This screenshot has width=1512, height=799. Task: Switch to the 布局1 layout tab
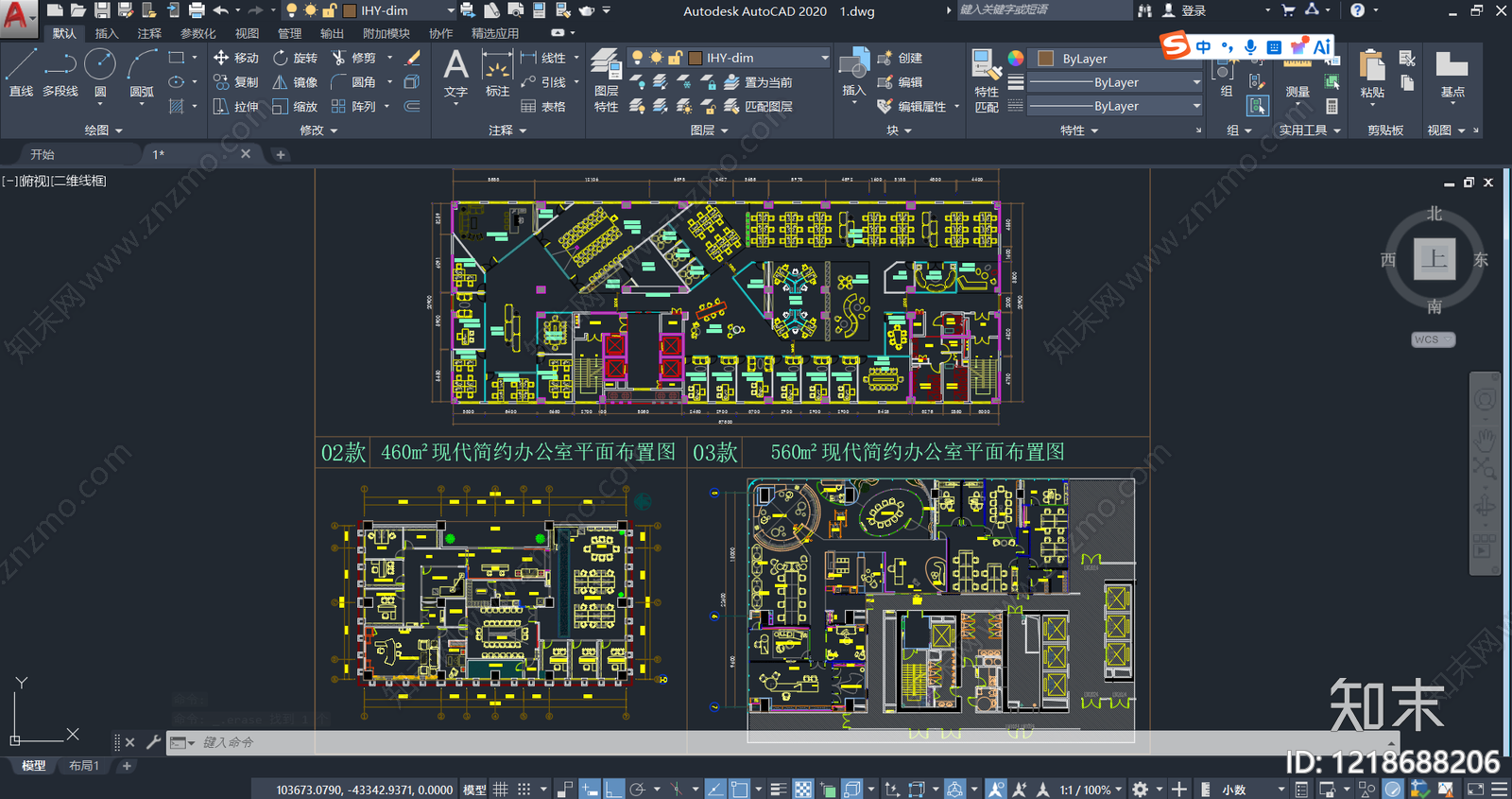pos(84,766)
